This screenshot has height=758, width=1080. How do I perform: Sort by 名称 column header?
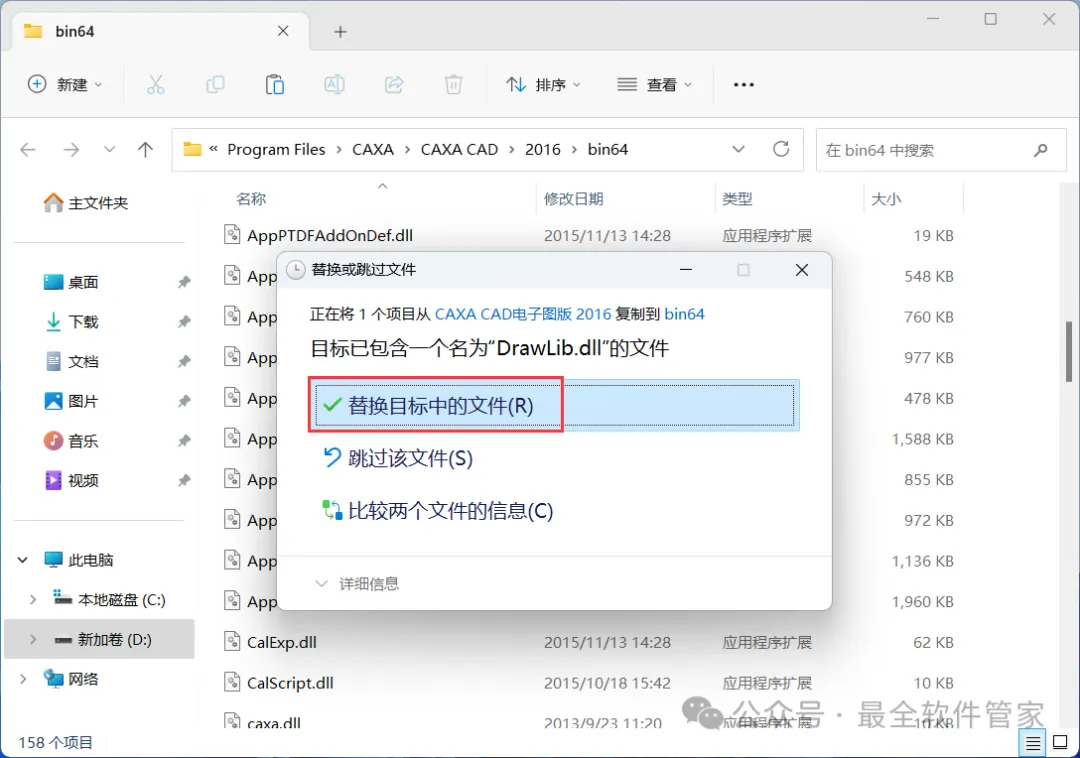(251, 199)
